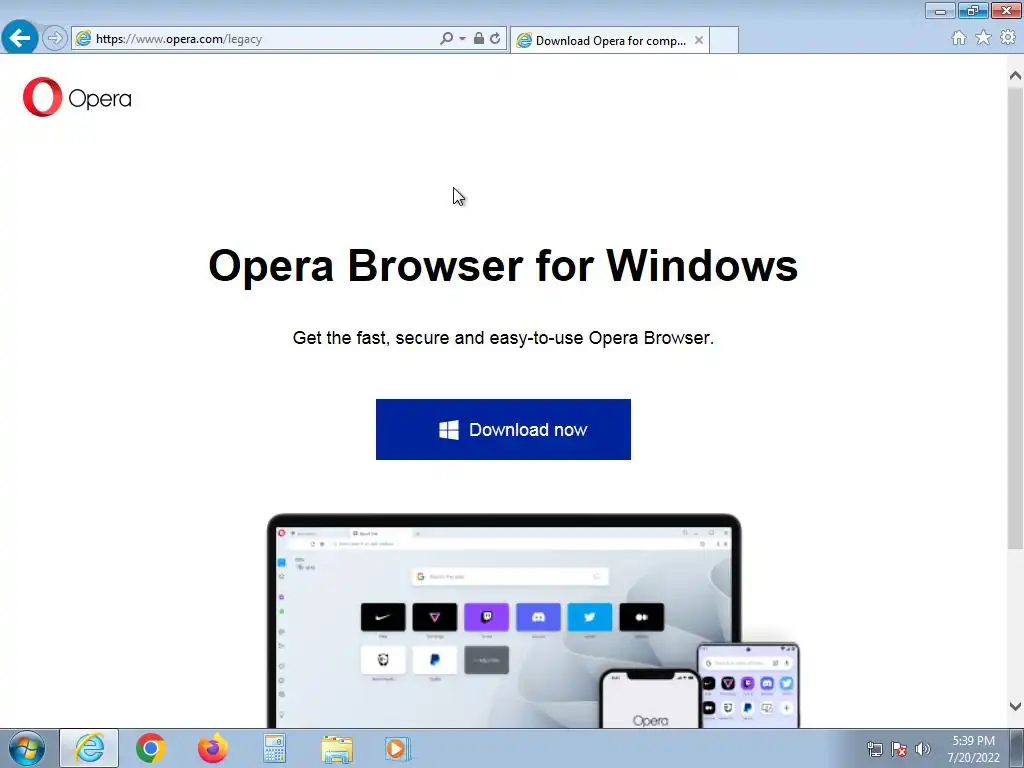Click the Windows logo on Download button

pyautogui.click(x=449, y=430)
